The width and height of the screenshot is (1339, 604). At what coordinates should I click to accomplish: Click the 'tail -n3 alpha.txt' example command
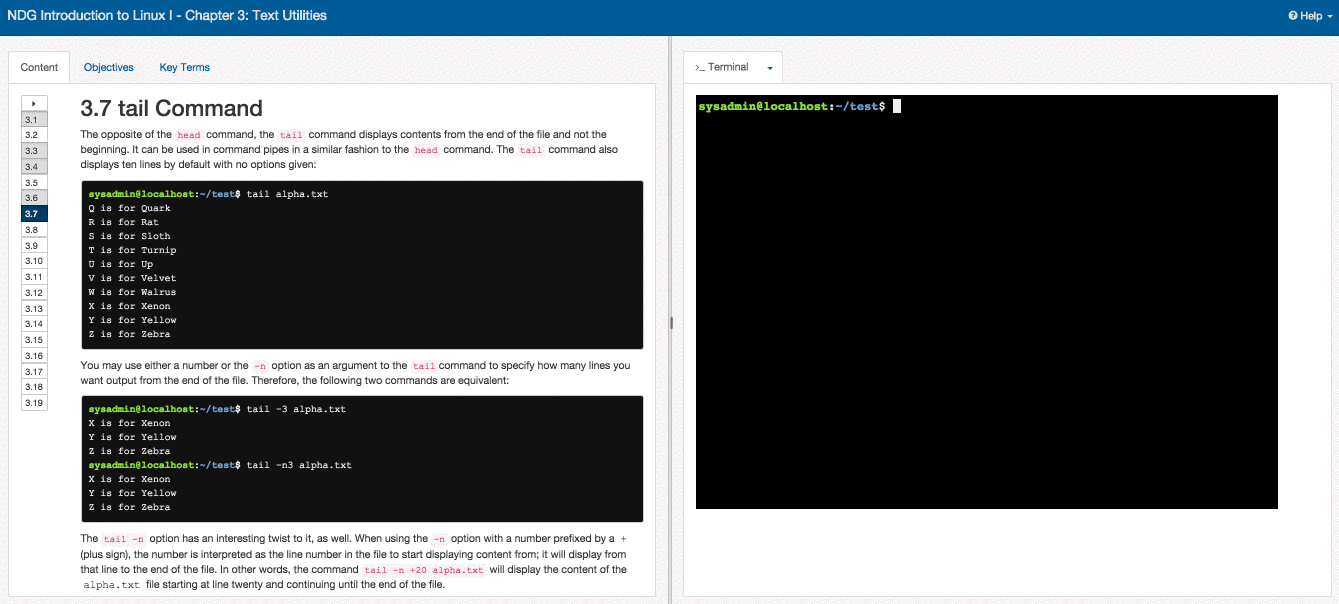click(299, 465)
